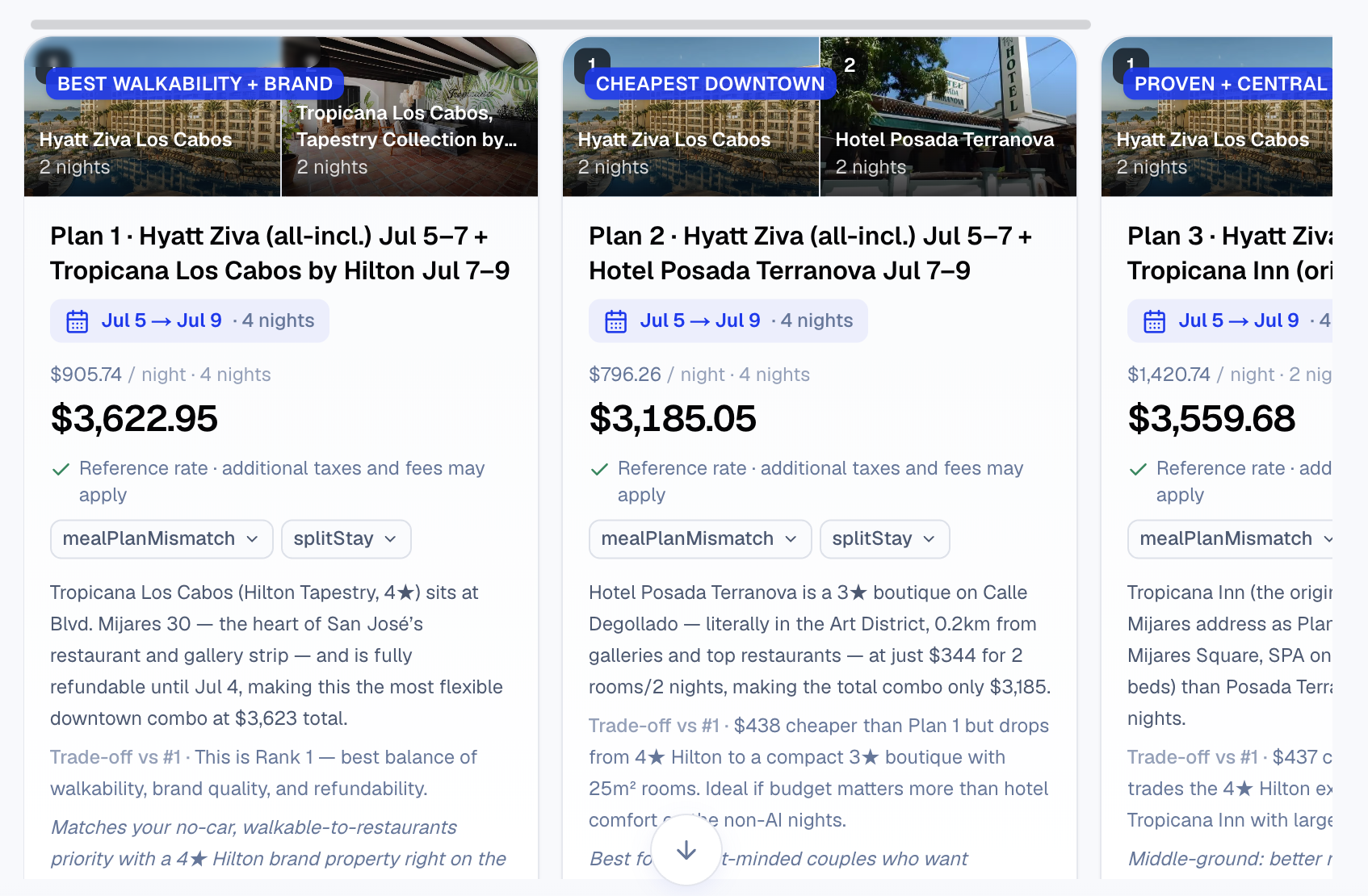Click the calendar icon in Plan 2
This screenshot has width=1368, height=896.
pyautogui.click(x=616, y=321)
